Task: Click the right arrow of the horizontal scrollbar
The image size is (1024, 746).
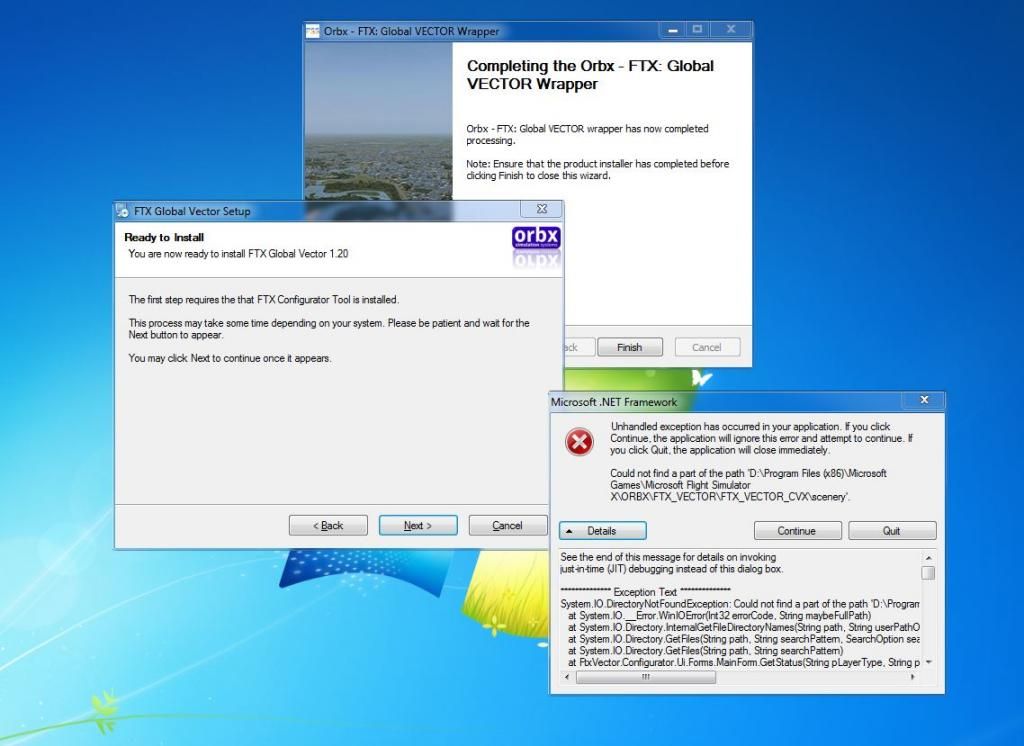Action: [x=911, y=677]
